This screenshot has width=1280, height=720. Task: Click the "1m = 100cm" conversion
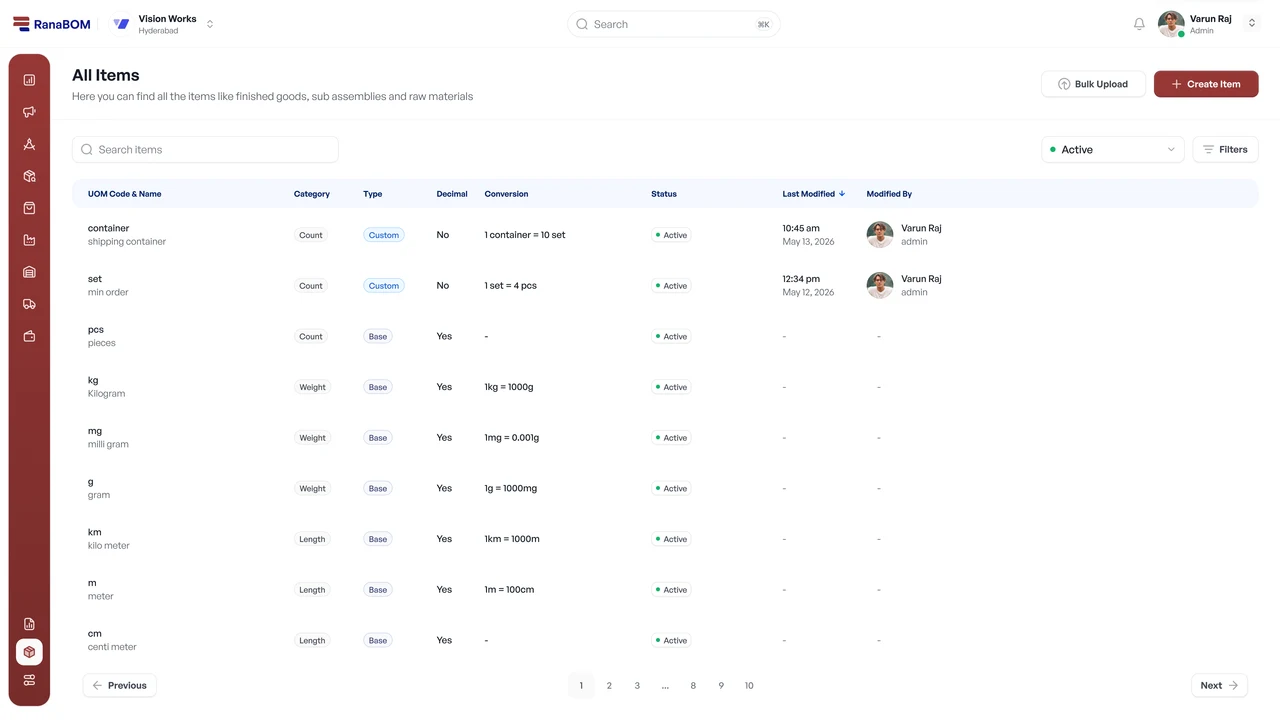509,590
